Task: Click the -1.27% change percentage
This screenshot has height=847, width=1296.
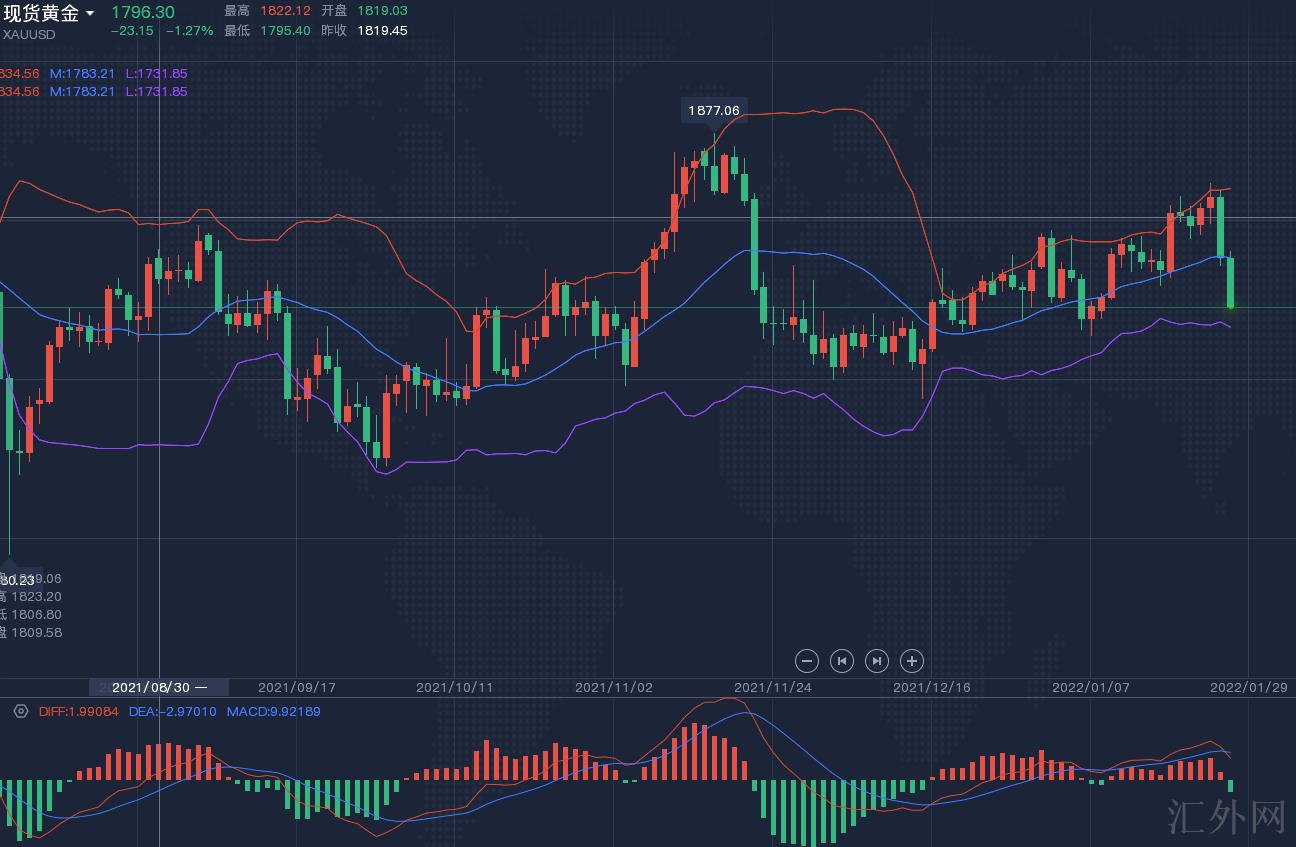Action: [x=189, y=30]
